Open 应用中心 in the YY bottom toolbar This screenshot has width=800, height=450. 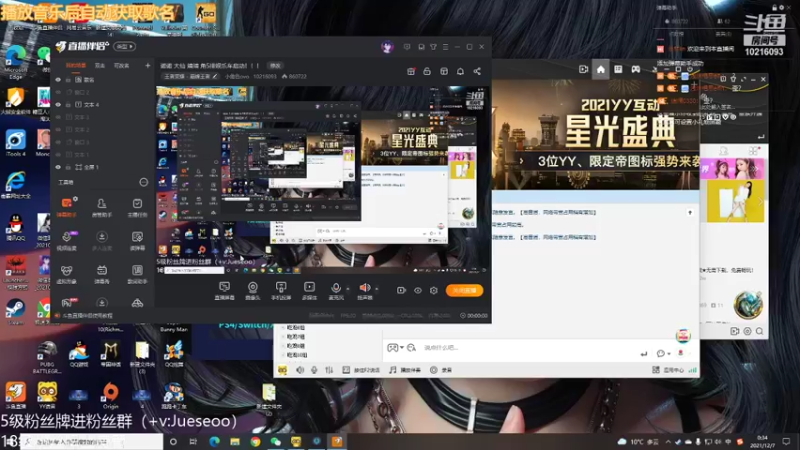pyautogui.click(x=668, y=370)
